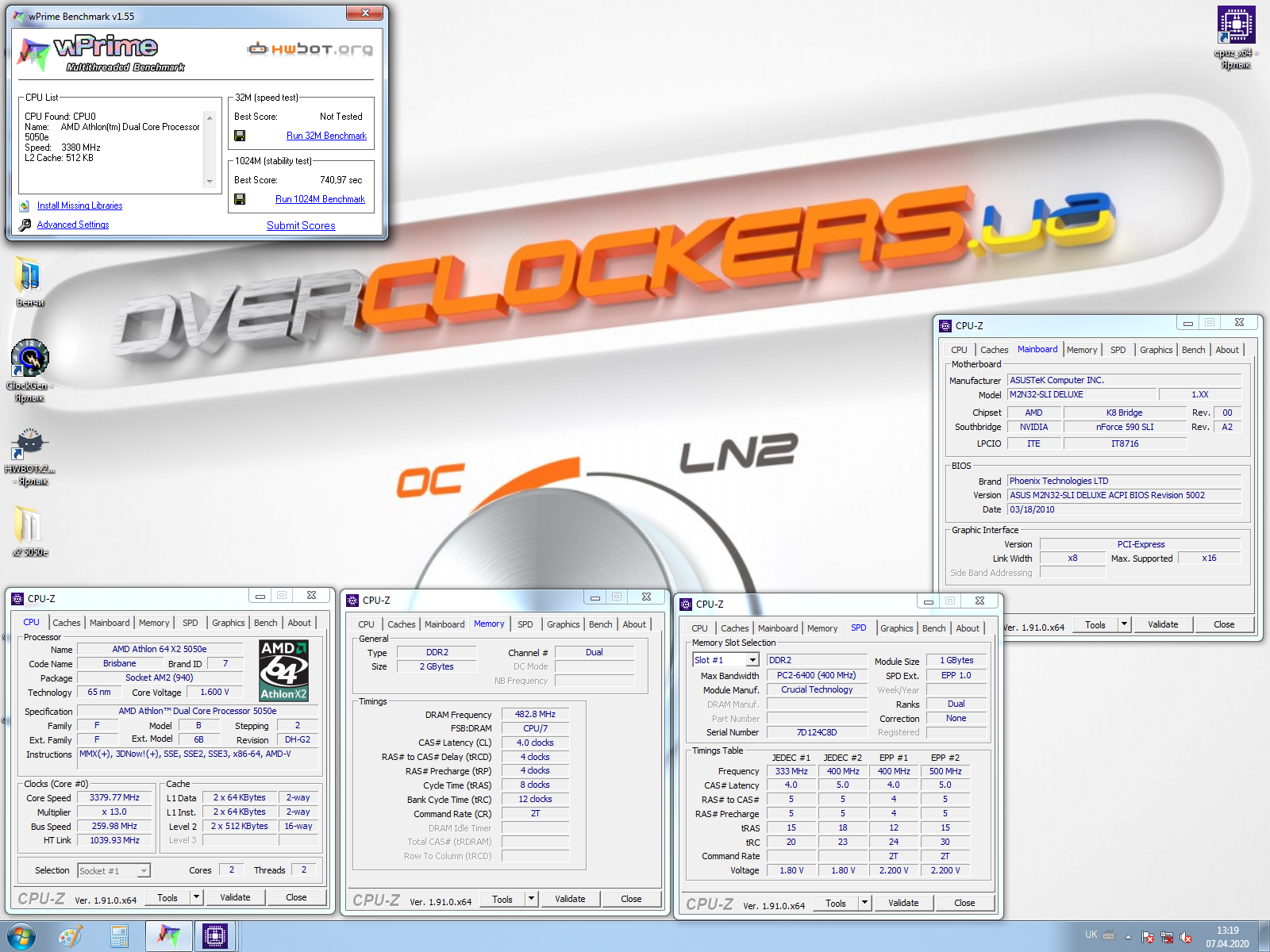Open Graphics tab in CPU-Z Memory window
The height and width of the screenshot is (952, 1270).
point(564,624)
